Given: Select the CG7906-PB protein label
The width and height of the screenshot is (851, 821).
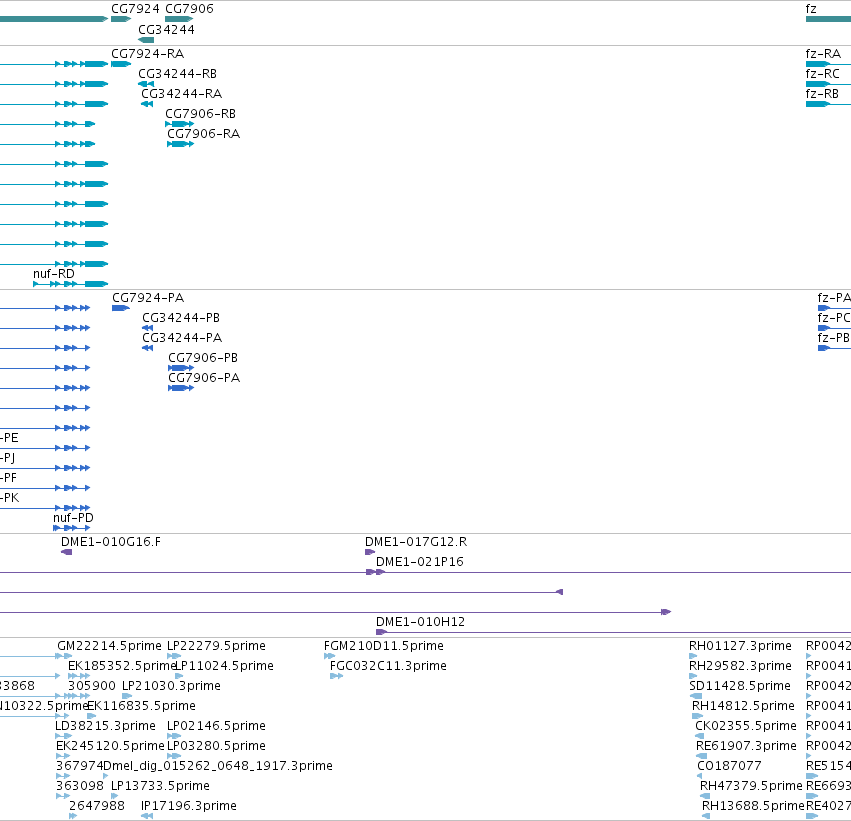Looking at the screenshot, I should pyautogui.click(x=203, y=358).
